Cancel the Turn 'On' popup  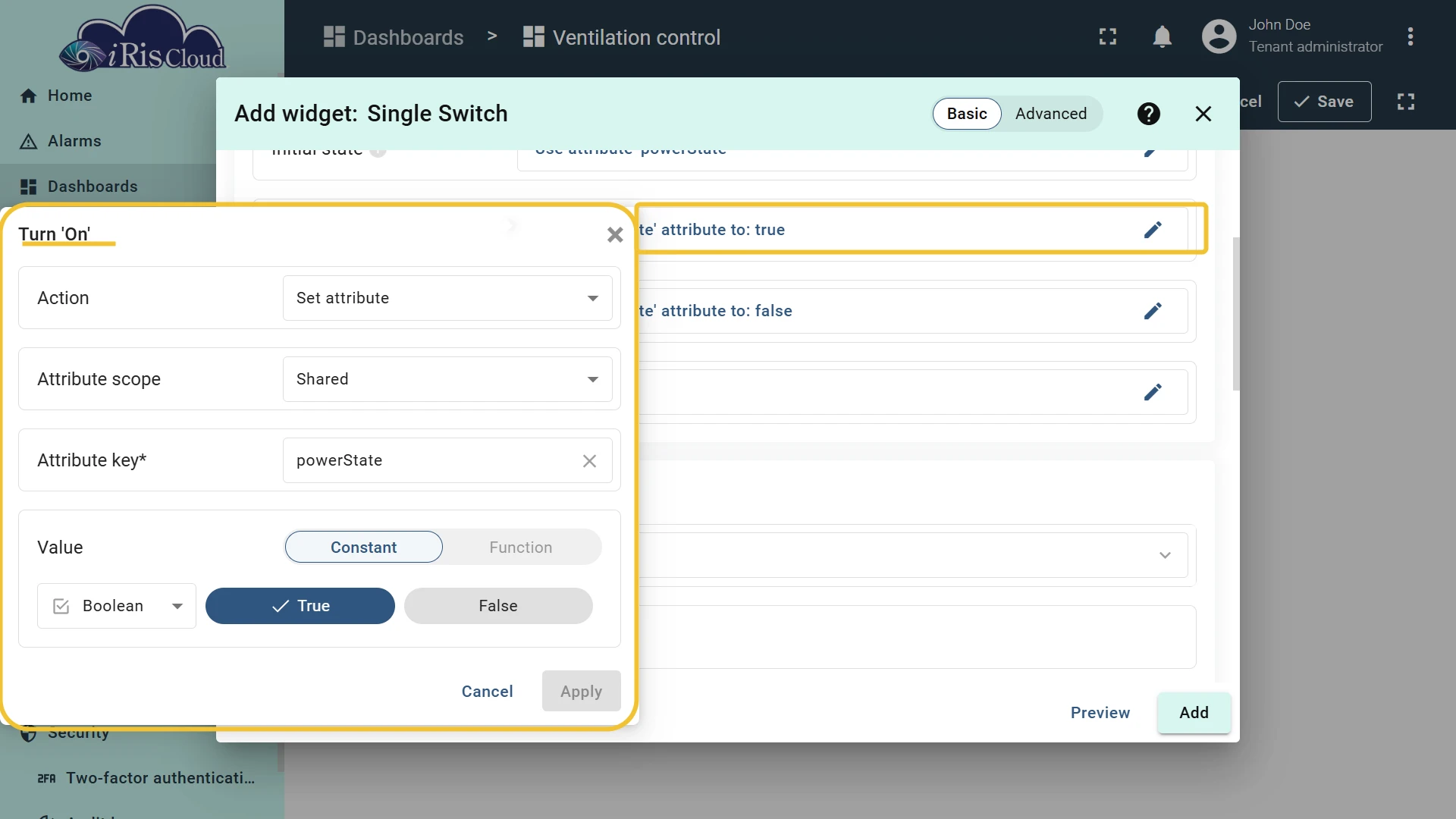pyautogui.click(x=487, y=692)
